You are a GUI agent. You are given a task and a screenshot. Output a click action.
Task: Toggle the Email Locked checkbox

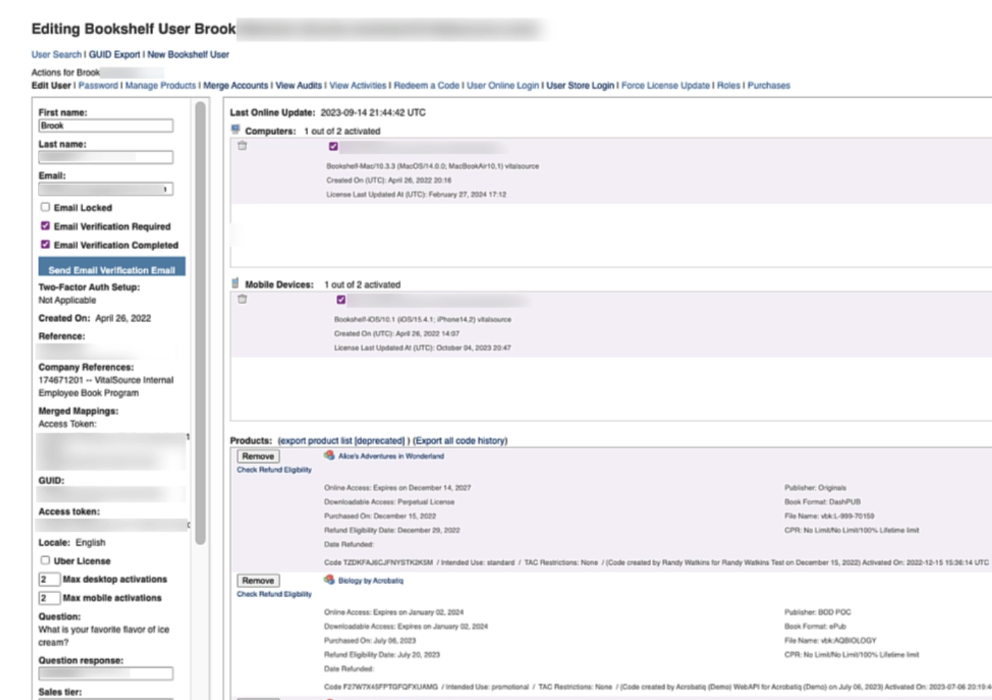[x=45, y=207]
